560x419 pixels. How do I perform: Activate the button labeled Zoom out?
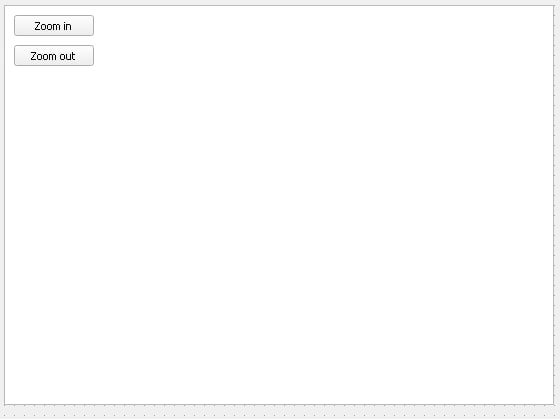pos(54,56)
